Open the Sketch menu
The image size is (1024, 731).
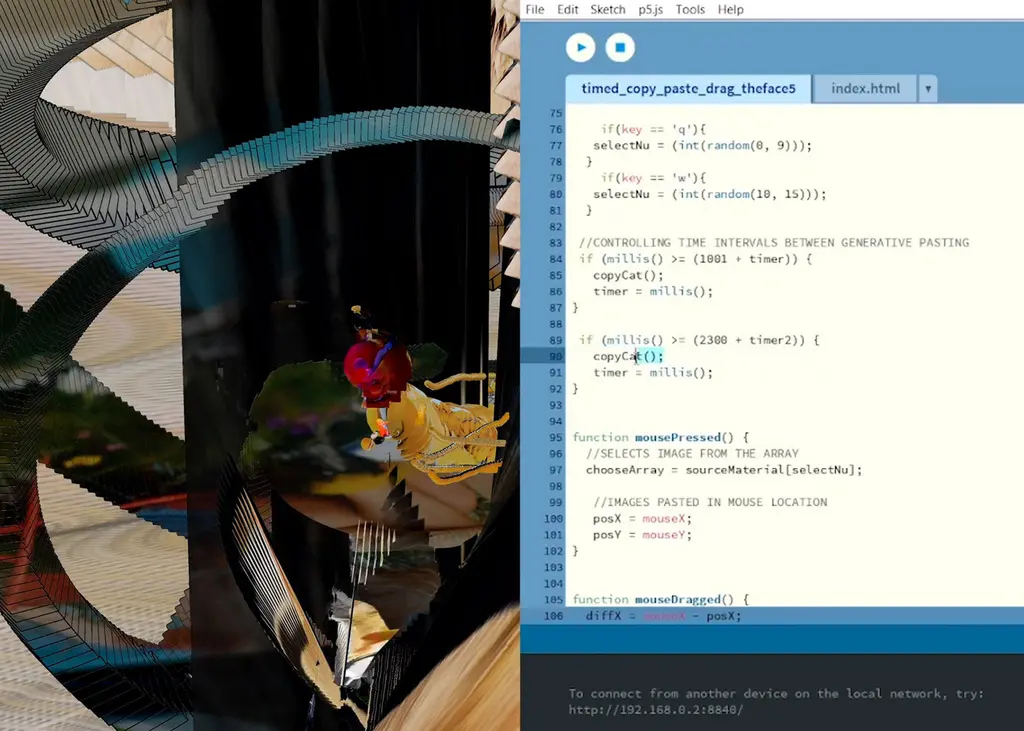pyautogui.click(x=607, y=9)
